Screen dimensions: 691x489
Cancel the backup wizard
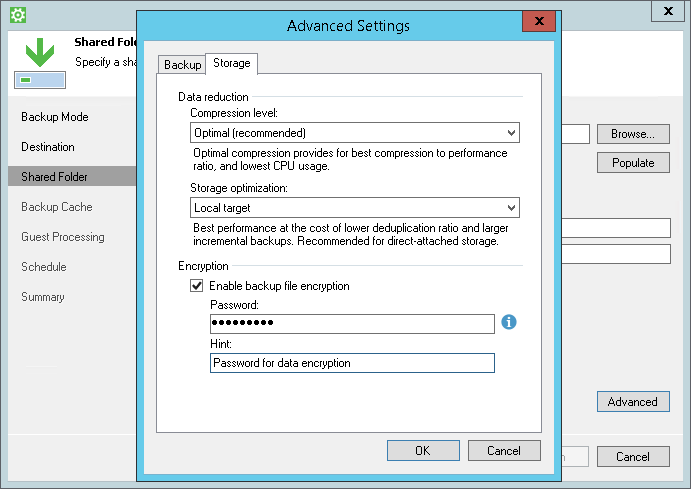pos(633,456)
